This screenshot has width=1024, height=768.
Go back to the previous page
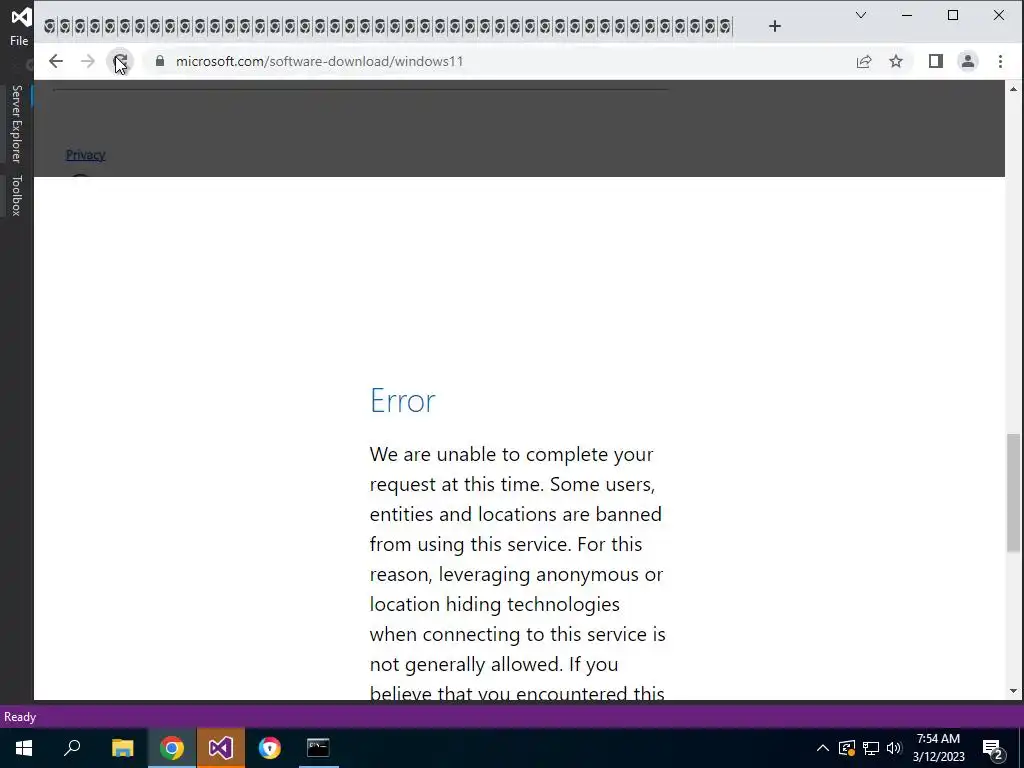pyautogui.click(x=56, y=61)
